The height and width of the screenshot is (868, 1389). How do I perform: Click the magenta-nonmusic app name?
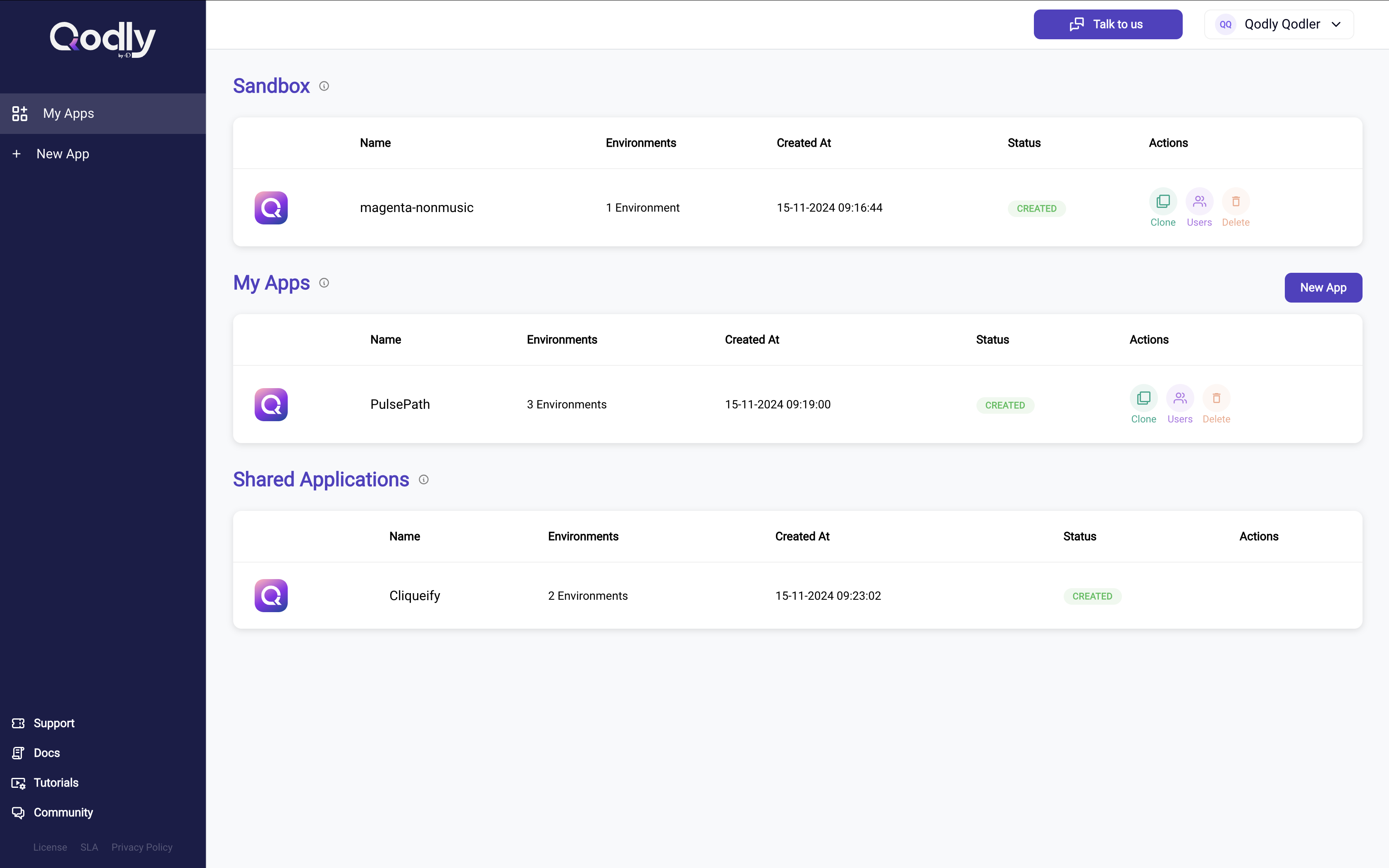417,208
